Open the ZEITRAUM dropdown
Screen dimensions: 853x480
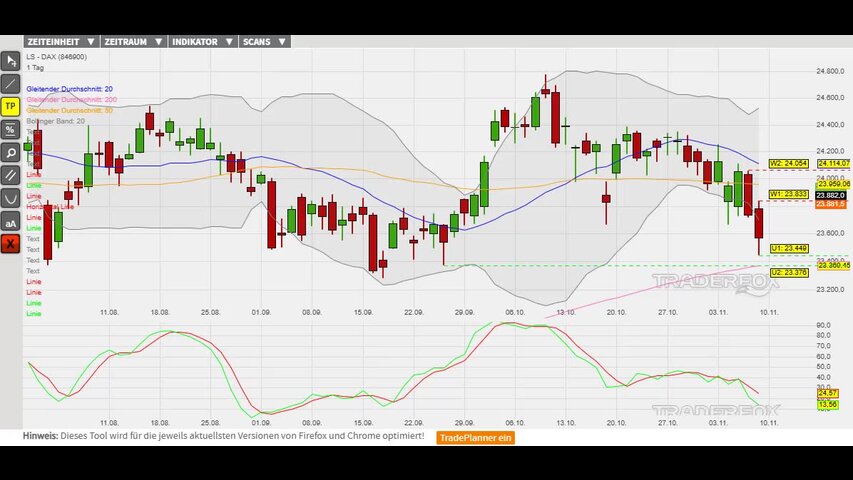coord(133,42)
